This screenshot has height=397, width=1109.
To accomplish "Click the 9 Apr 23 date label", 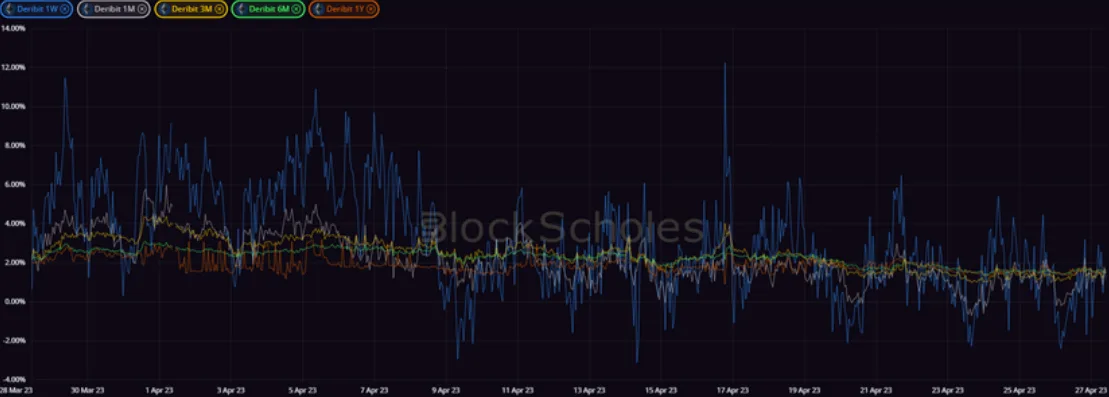I will tap(446, 390).
